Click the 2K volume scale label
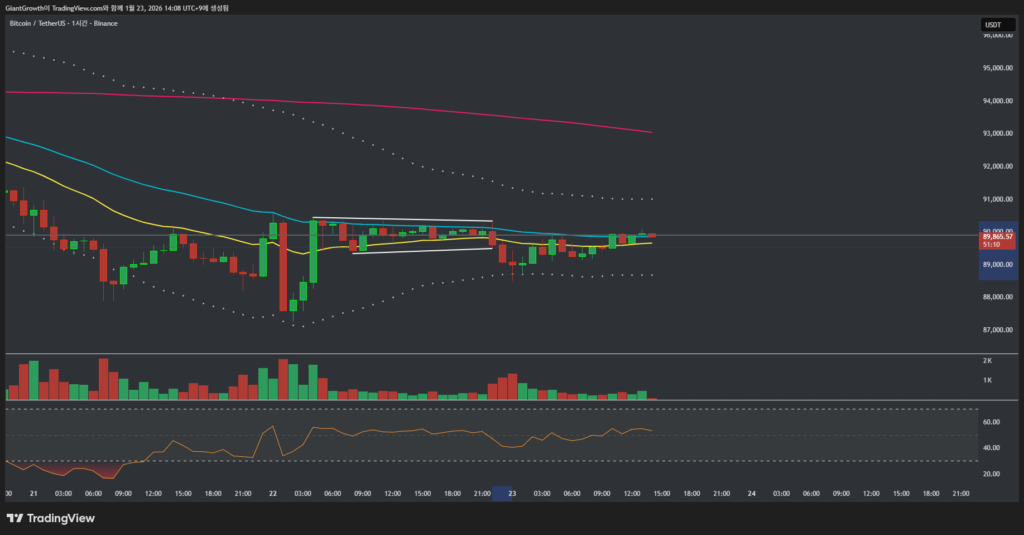 pyautogui.click(x=987, y=360)
